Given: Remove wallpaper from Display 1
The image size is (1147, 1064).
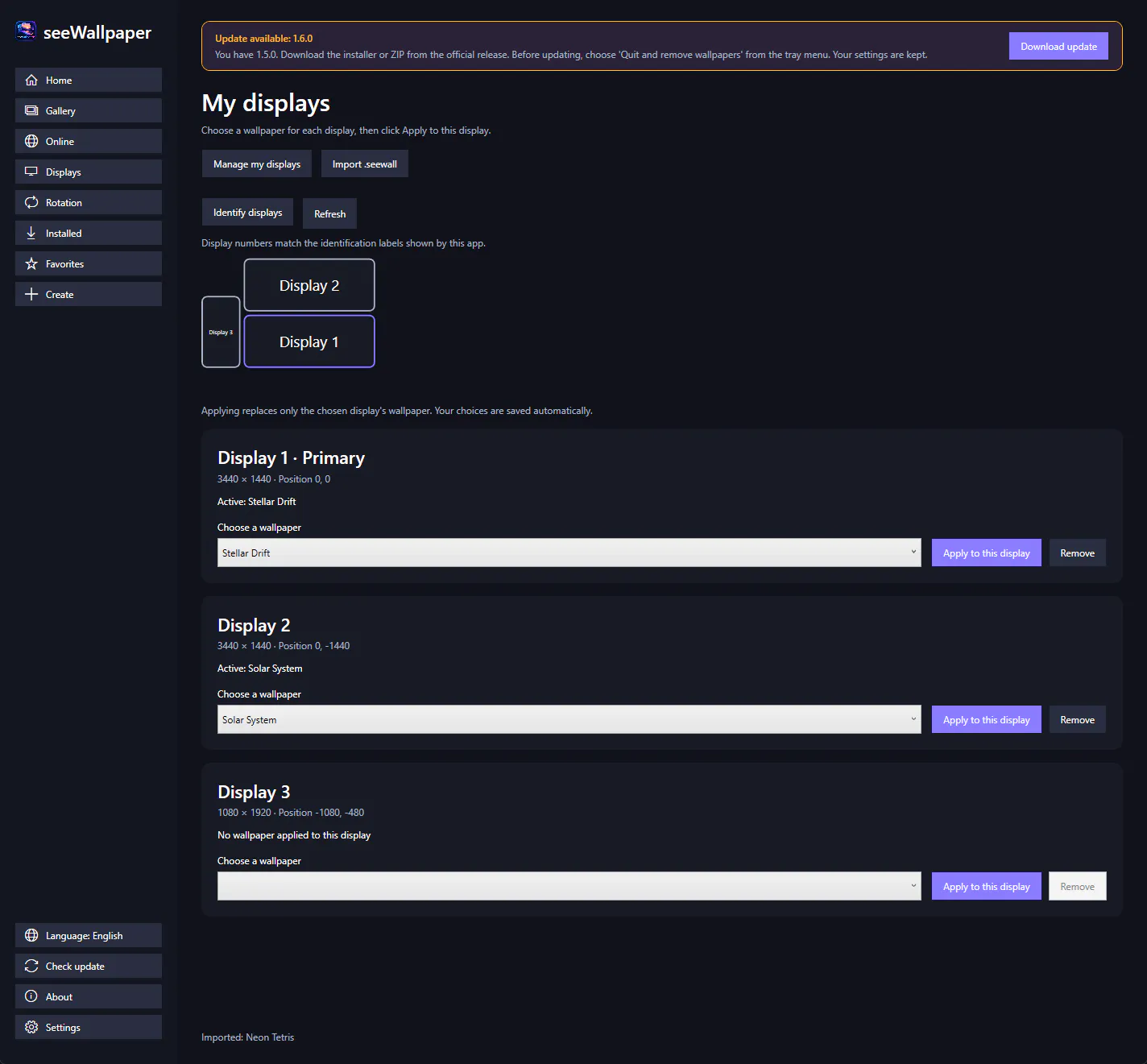Looking at the screenshot, I should click(1077, 553).
